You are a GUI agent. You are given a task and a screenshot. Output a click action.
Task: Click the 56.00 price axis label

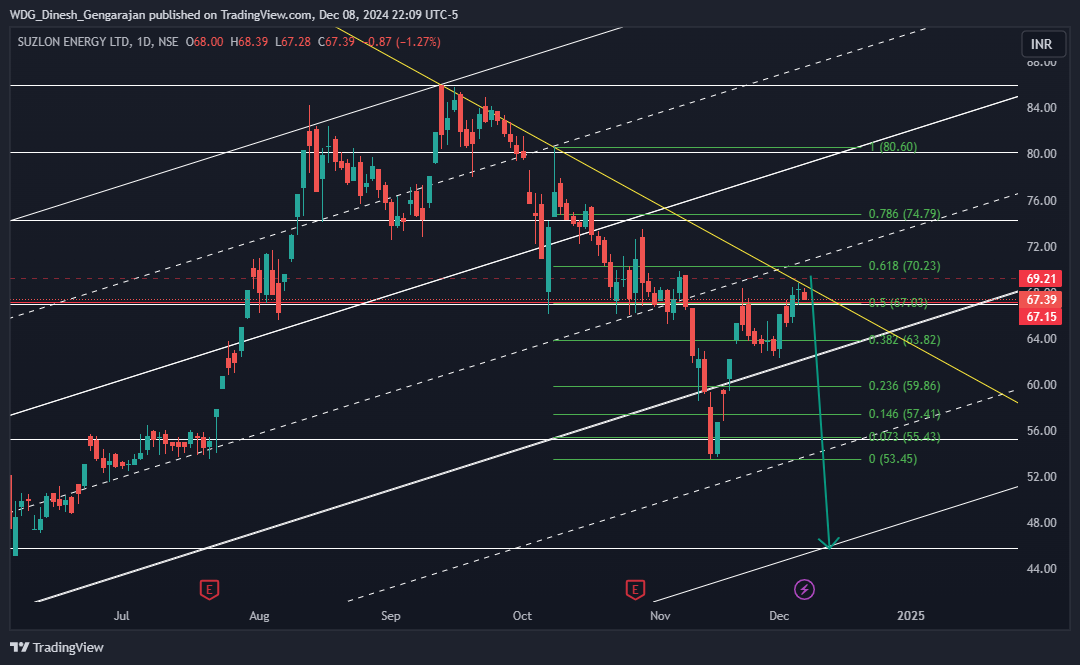(1041, 431)
